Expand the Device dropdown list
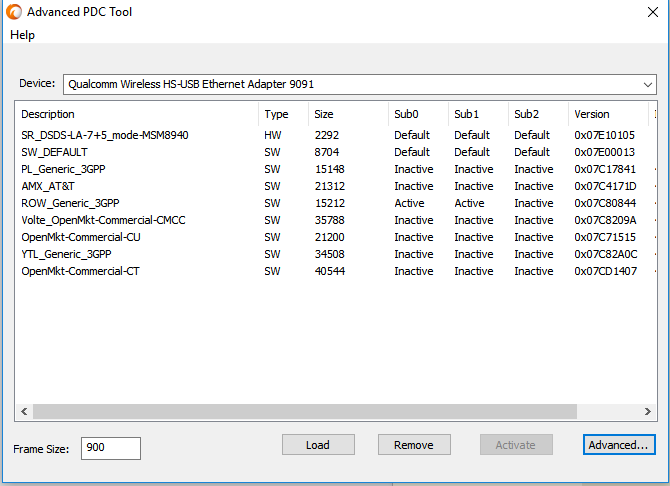 (x=647, y=85)
